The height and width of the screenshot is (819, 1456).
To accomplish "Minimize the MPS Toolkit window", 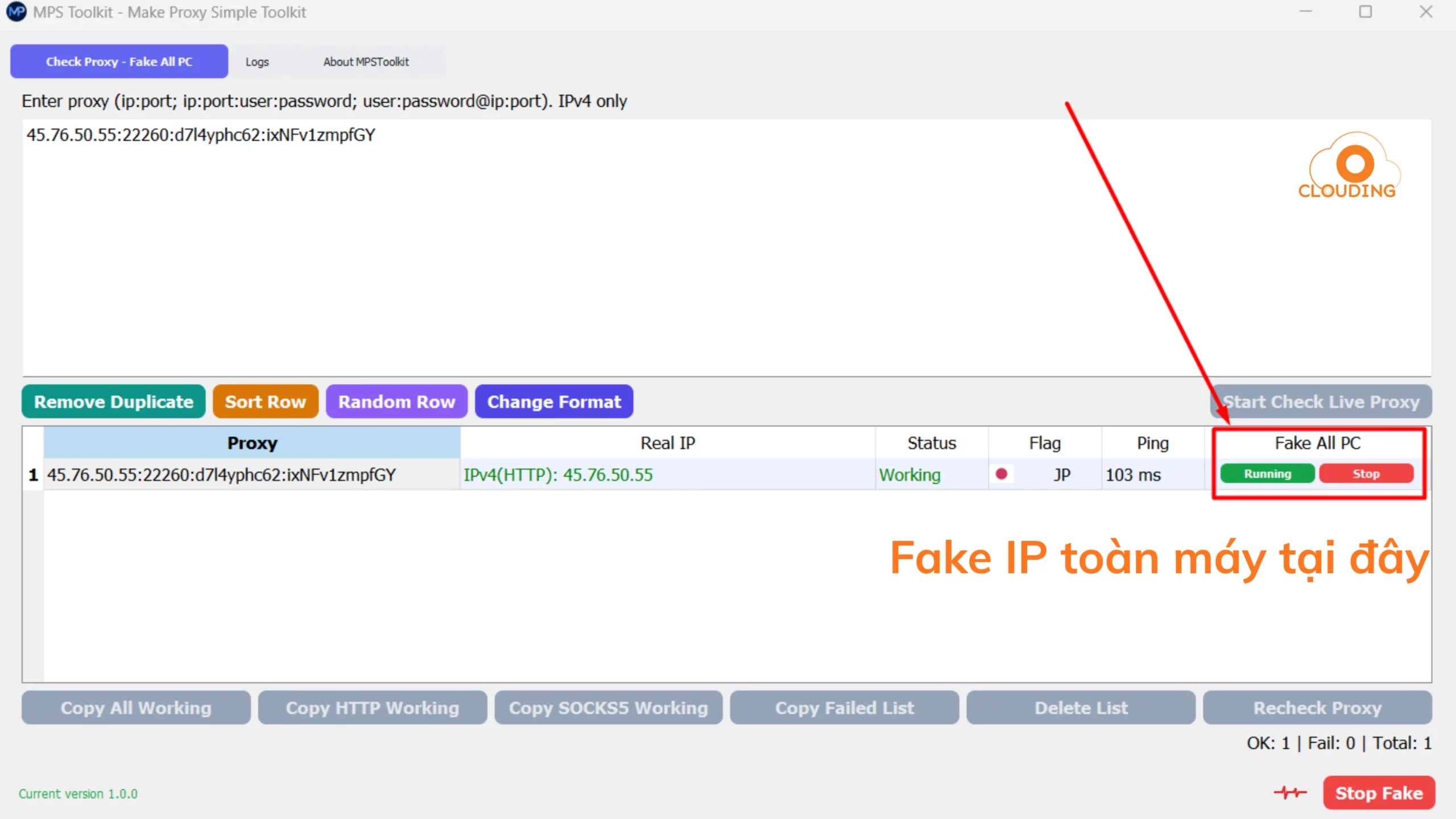I will [x=1305, y=12].
